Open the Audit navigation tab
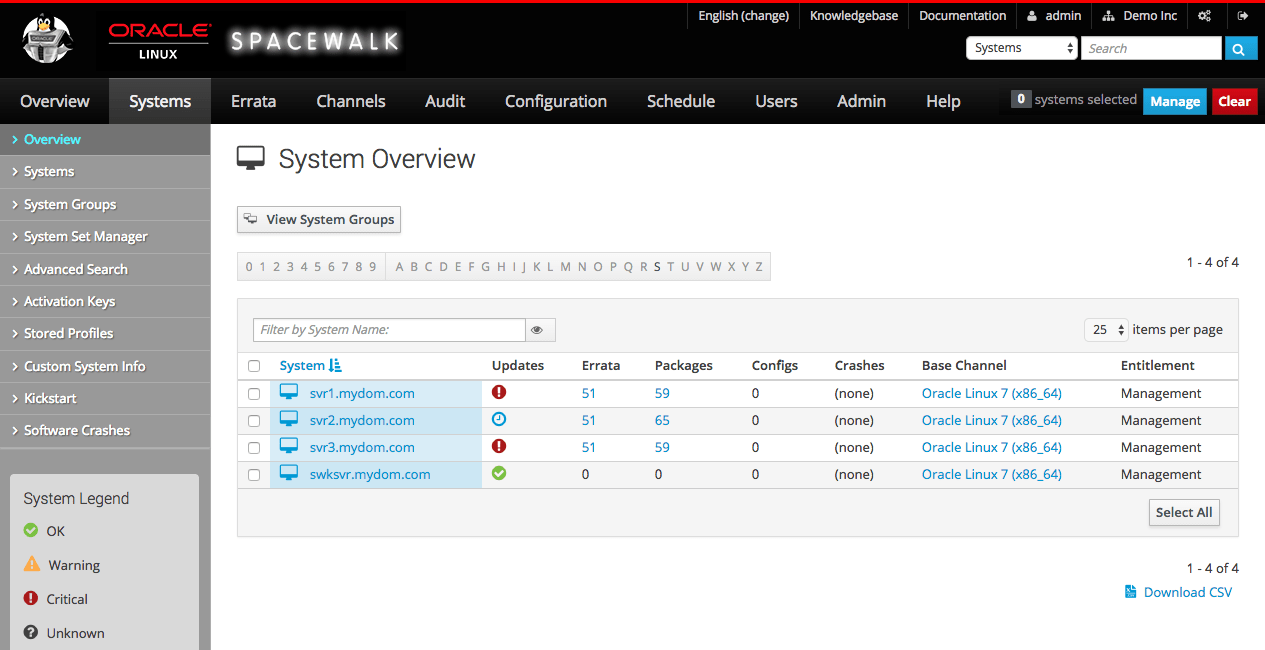This screenshot has width=1265, height=650. click(x=445, y=101)
